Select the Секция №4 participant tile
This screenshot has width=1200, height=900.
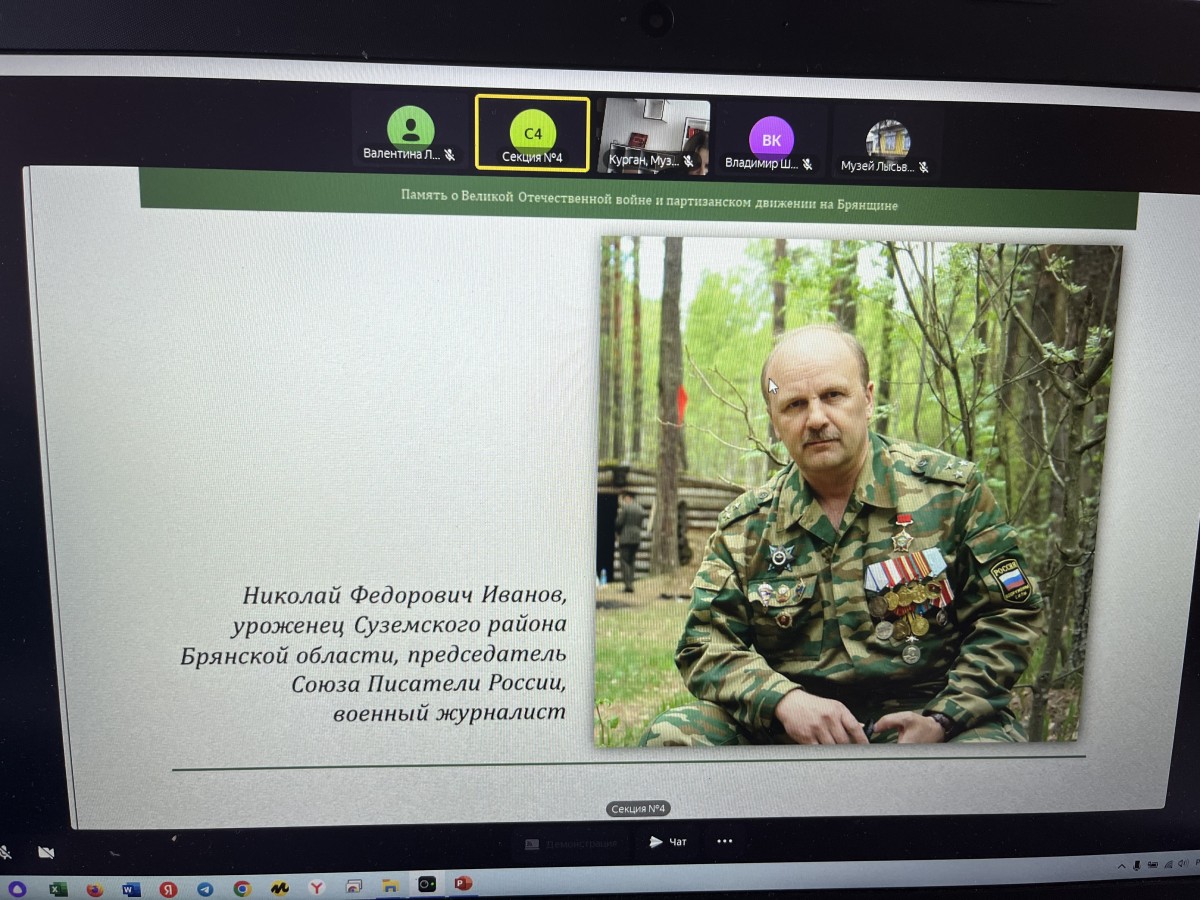(532, 133)
